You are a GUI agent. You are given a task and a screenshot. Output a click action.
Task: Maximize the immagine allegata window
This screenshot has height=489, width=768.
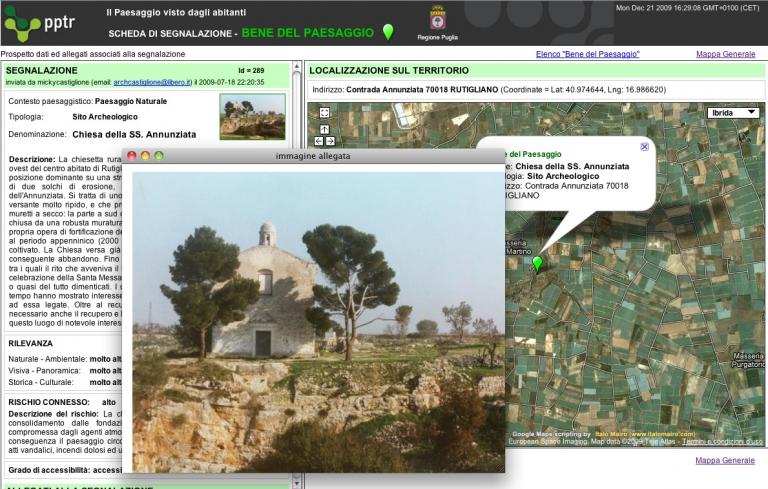pos(159,156)
